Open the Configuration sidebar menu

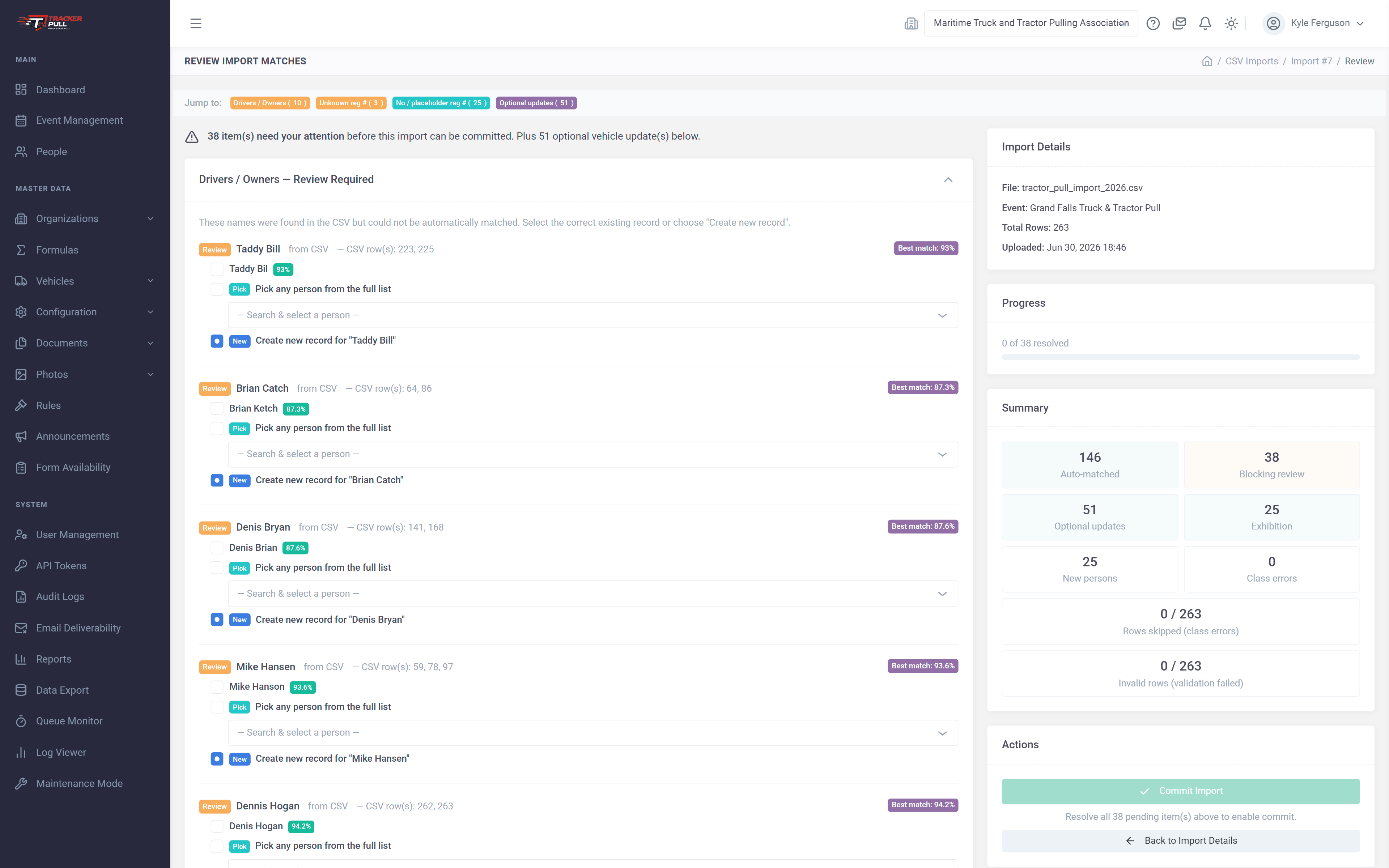pyautogui.click(x=85, y=312)
